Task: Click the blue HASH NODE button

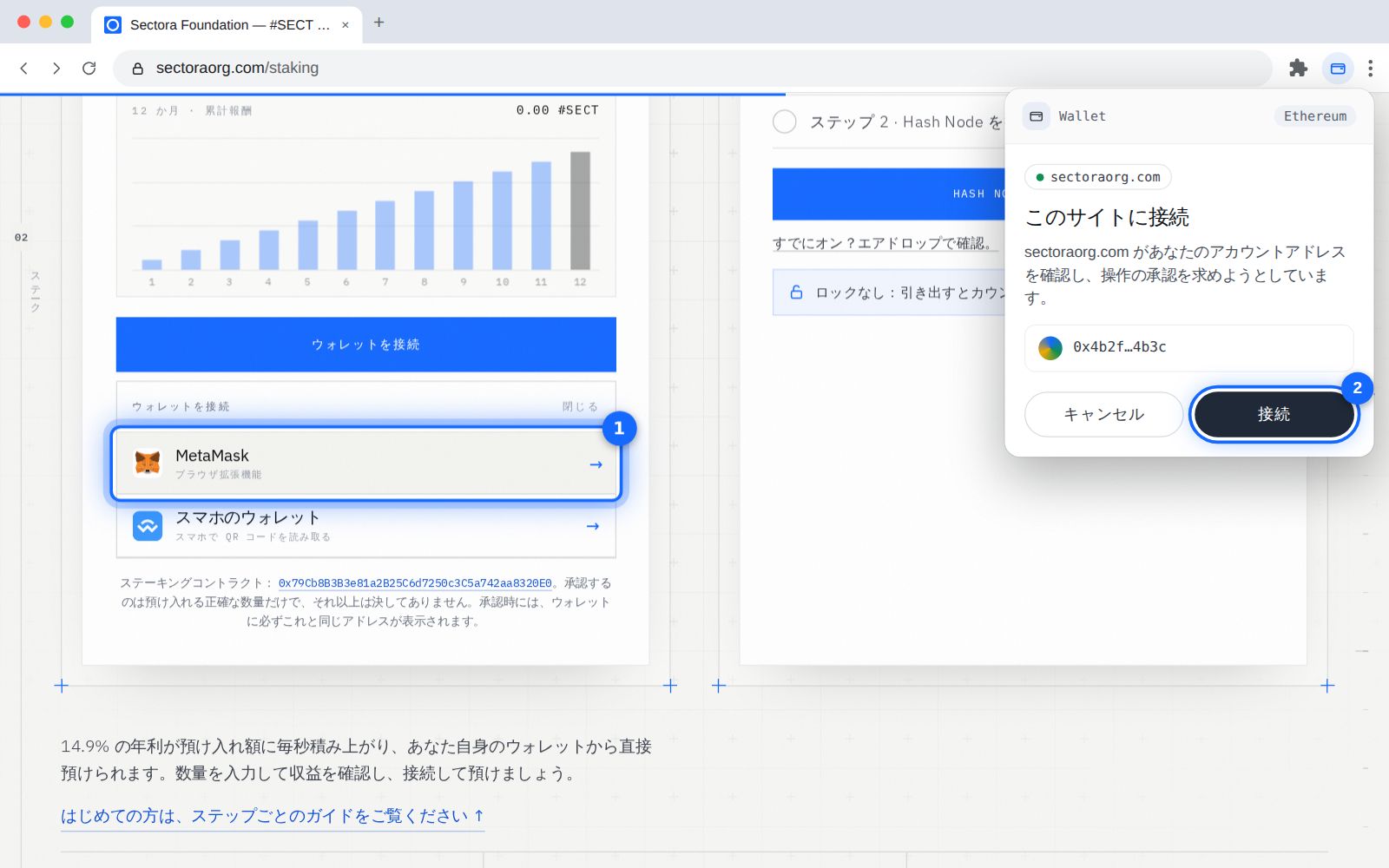Action: pyautogui.click(x=889, y=194)
